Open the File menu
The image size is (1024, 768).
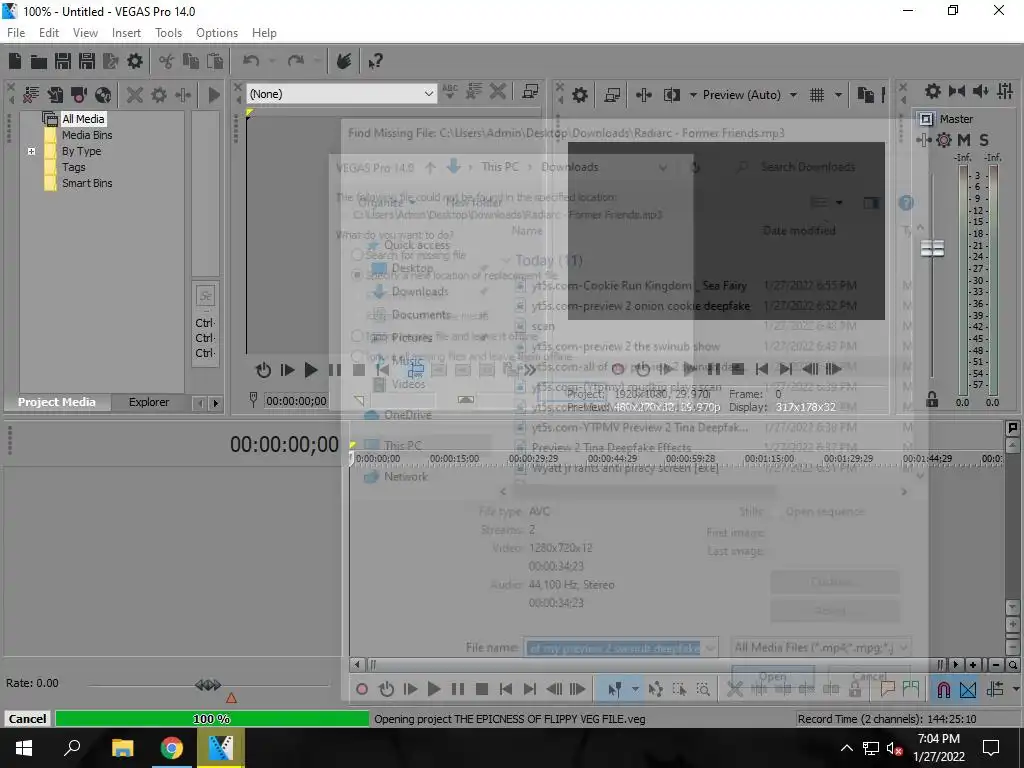coord(16,33)
